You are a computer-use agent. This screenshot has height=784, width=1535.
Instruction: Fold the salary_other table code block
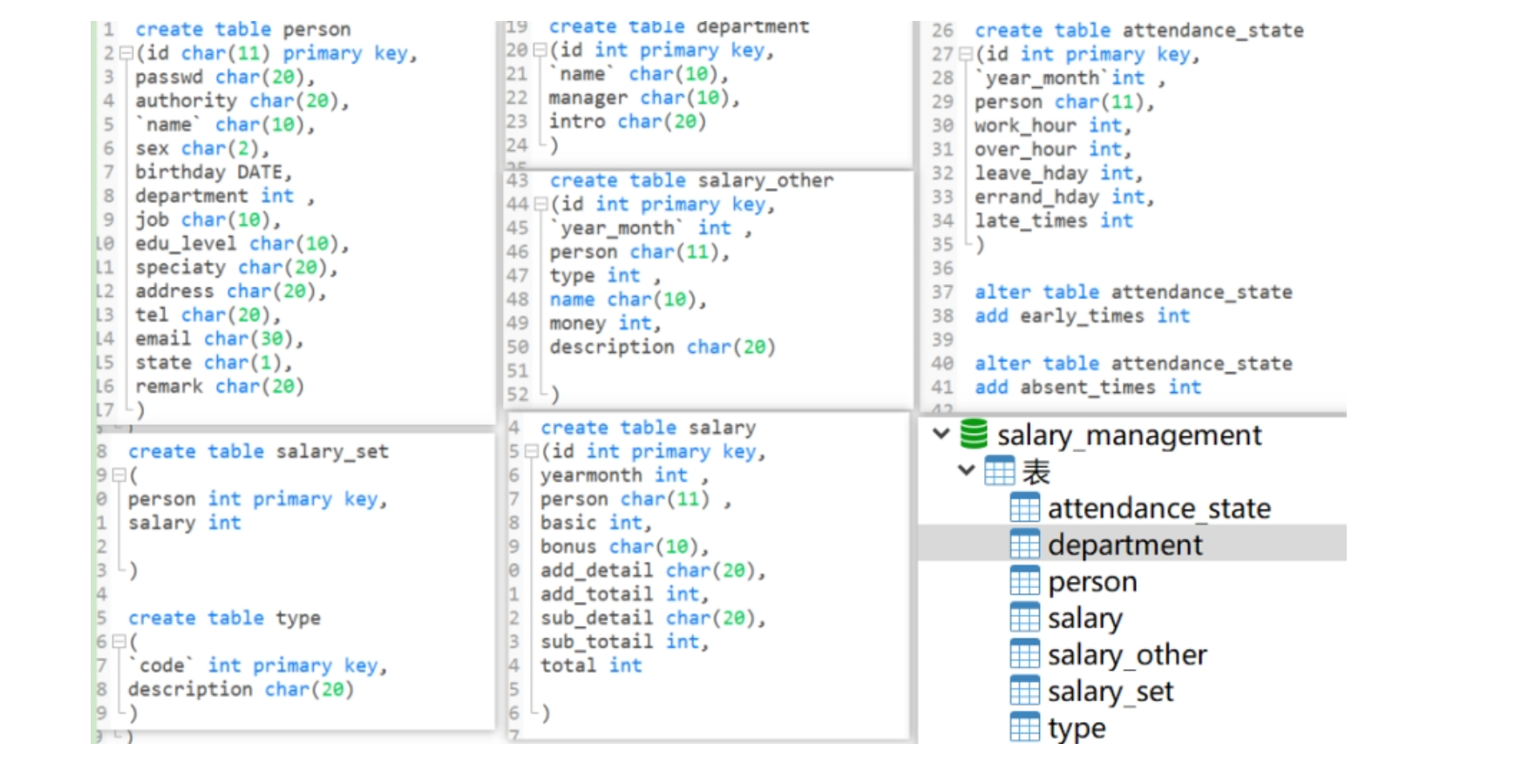click(540, 205)
